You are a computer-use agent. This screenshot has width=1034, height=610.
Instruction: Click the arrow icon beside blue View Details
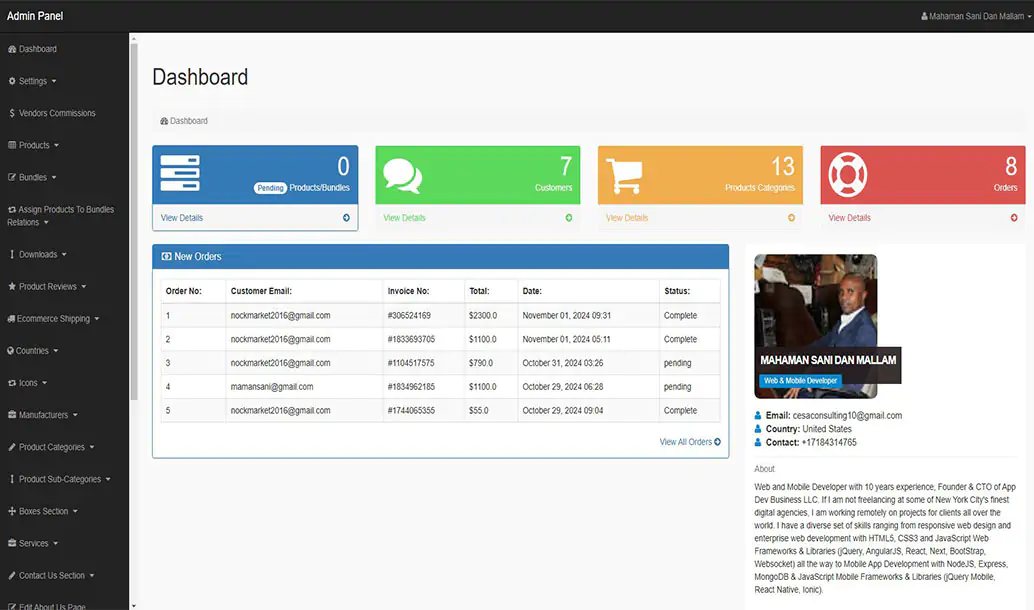346,218
